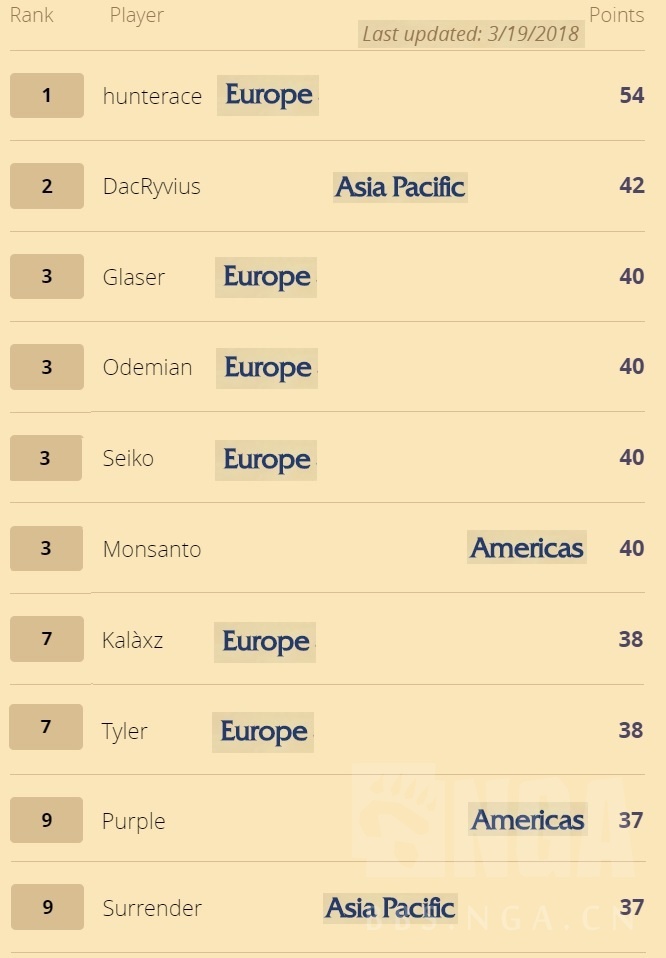Select Tyler in the rankings
Image resolution: width=666 pixels, height=958 pixels.
tap(124, 731)
